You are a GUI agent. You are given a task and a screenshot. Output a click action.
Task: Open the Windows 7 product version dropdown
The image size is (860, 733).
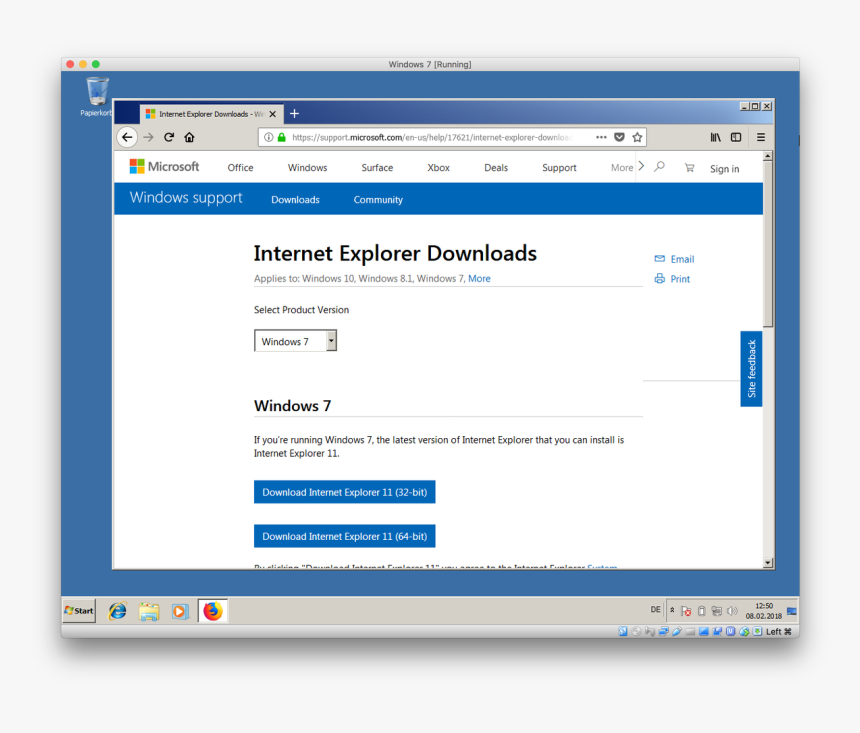click(295, 341)
